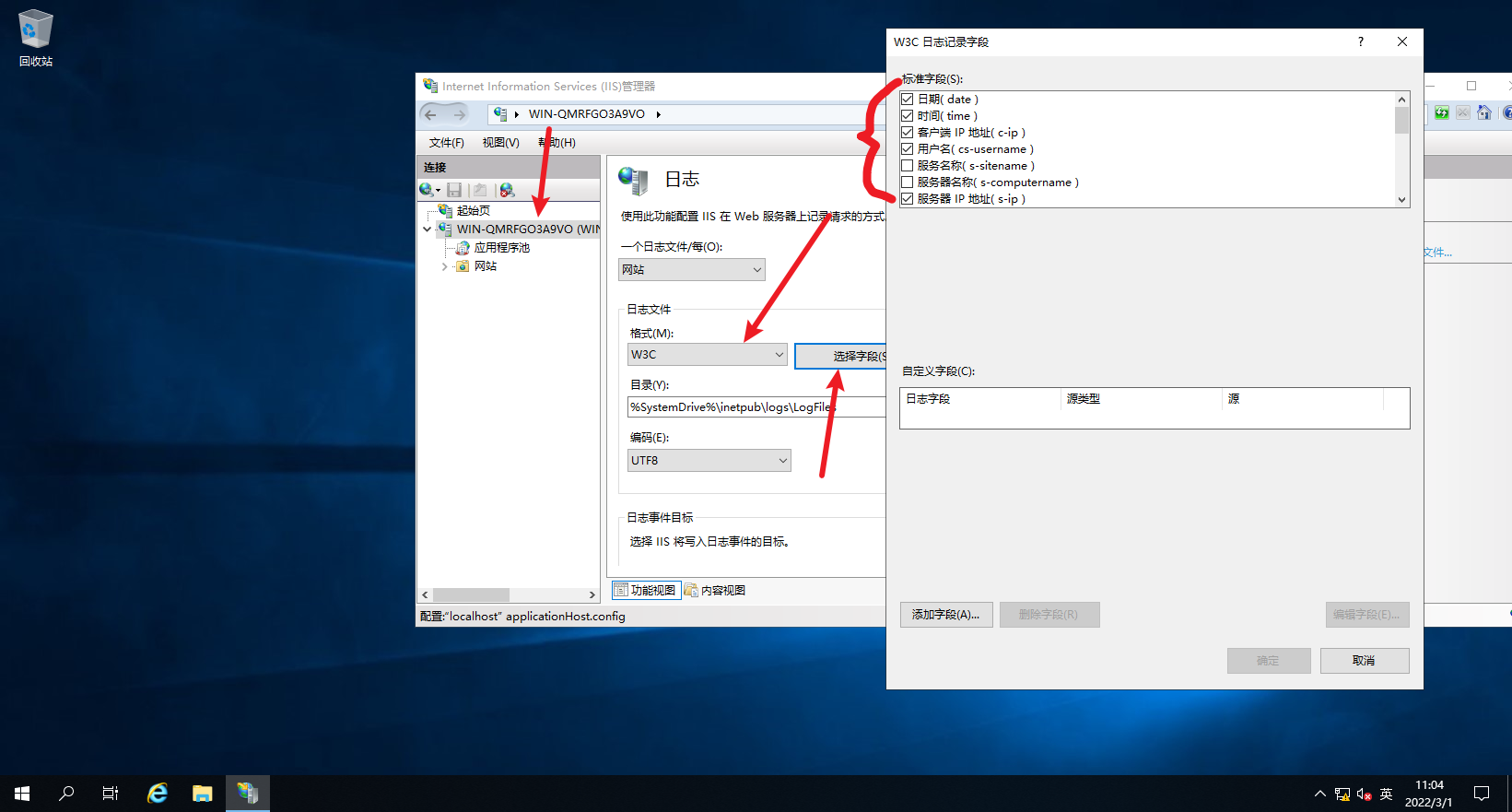Click the 源类型 column header
This screenshot has height=812, width=1512.
pos(1142,399)
